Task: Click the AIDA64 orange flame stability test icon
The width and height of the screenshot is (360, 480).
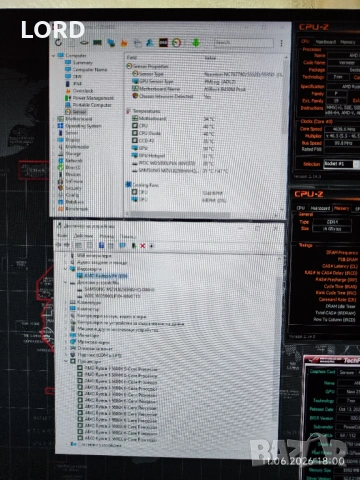Action: [124, 43]
